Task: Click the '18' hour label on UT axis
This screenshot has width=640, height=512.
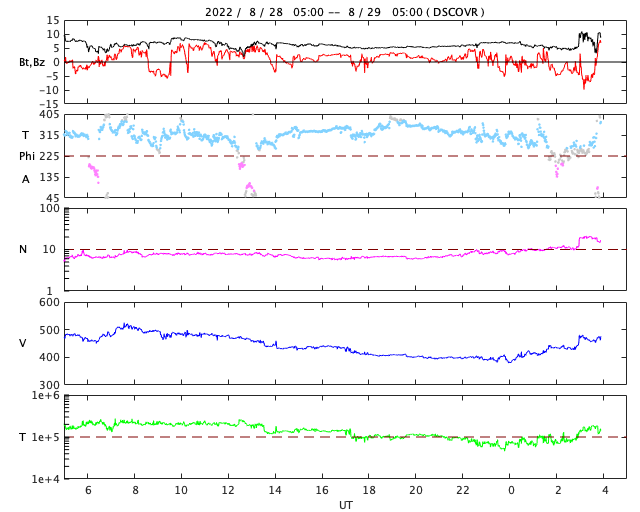Action: click(369, 490)
